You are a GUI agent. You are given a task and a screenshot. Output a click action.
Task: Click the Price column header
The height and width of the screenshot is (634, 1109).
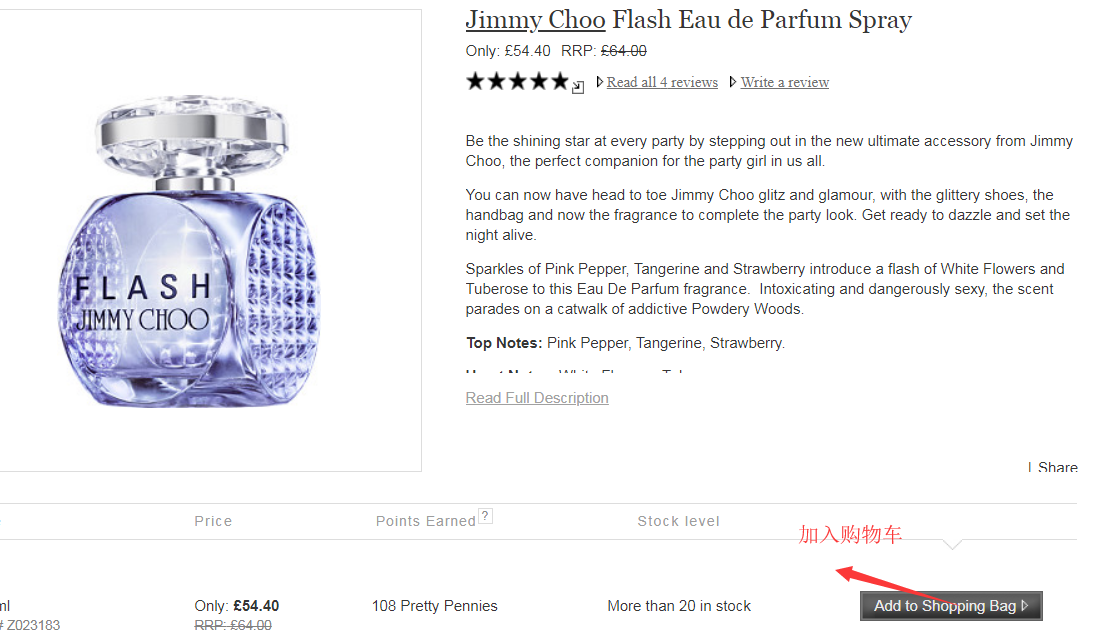pyautogui.click(x=213, y=521)
